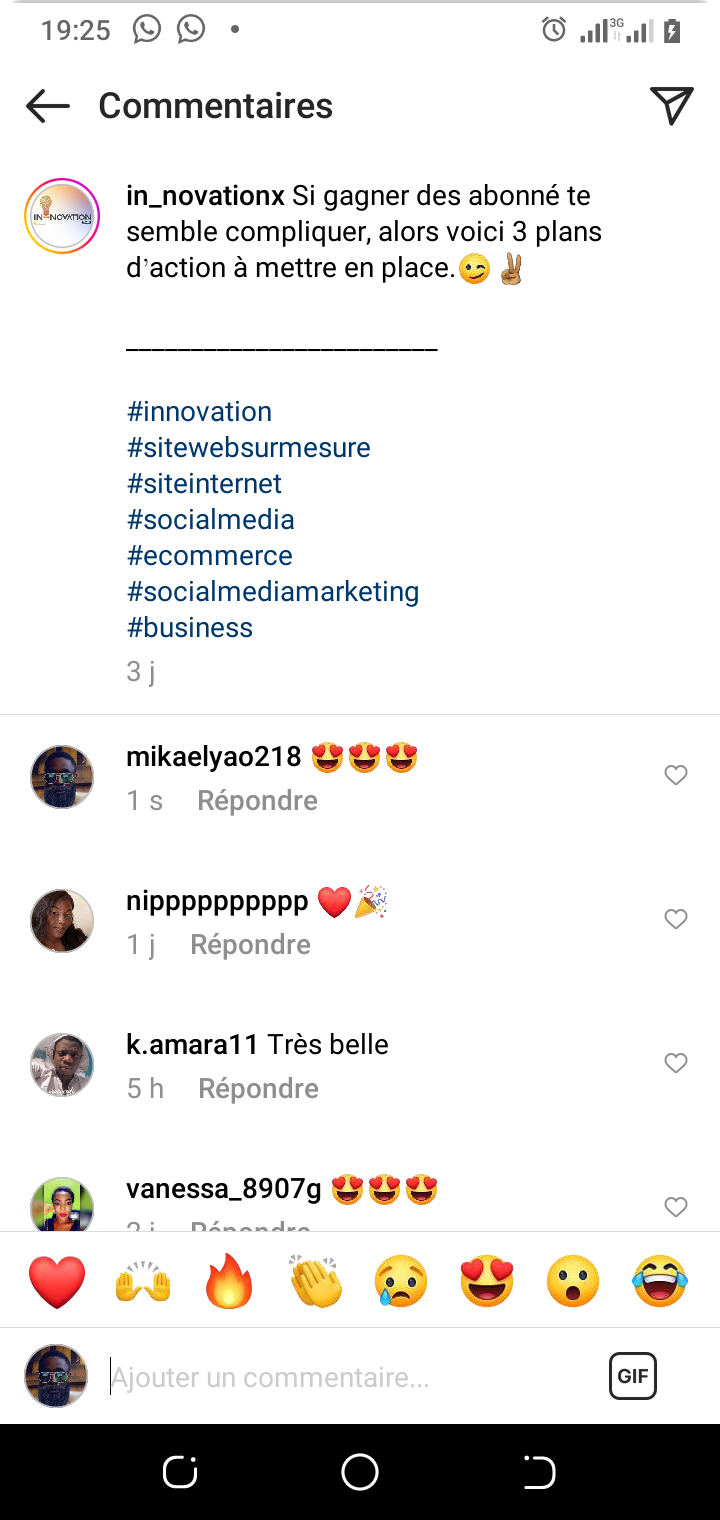Insert the raised hands quick emoji
720x1520 pixels.
pyautogui.click(x=144, y=1281)
